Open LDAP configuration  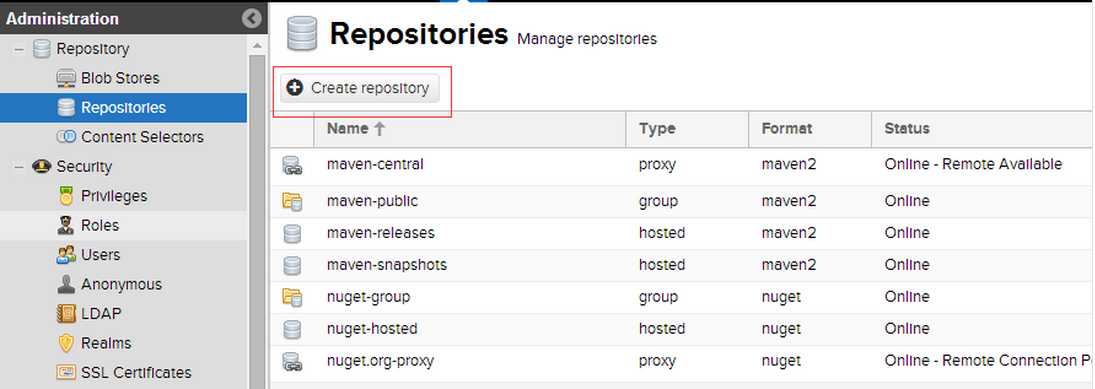pyautogui.click(x=101, y=314)
